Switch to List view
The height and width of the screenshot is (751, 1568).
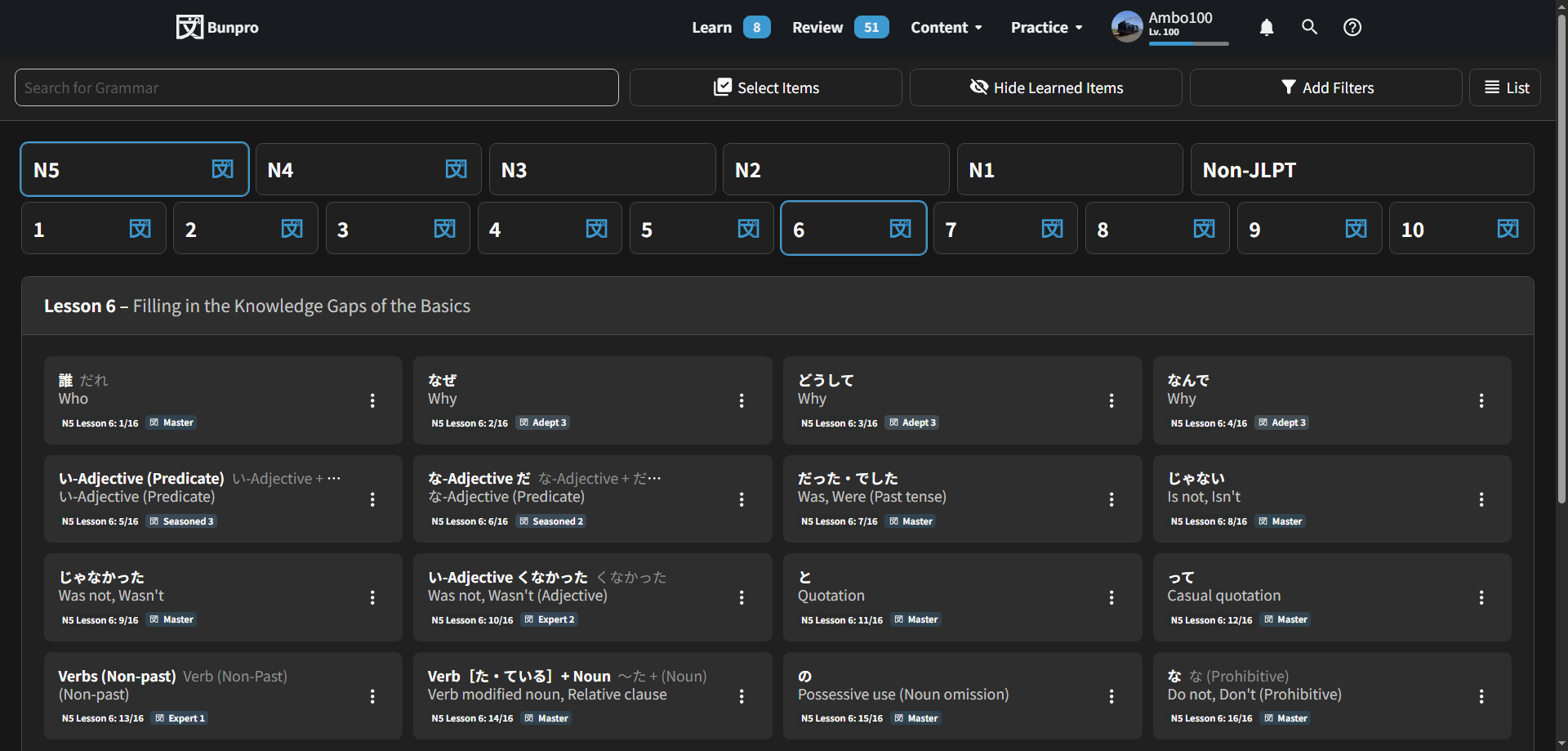[x=1505, y=87]
